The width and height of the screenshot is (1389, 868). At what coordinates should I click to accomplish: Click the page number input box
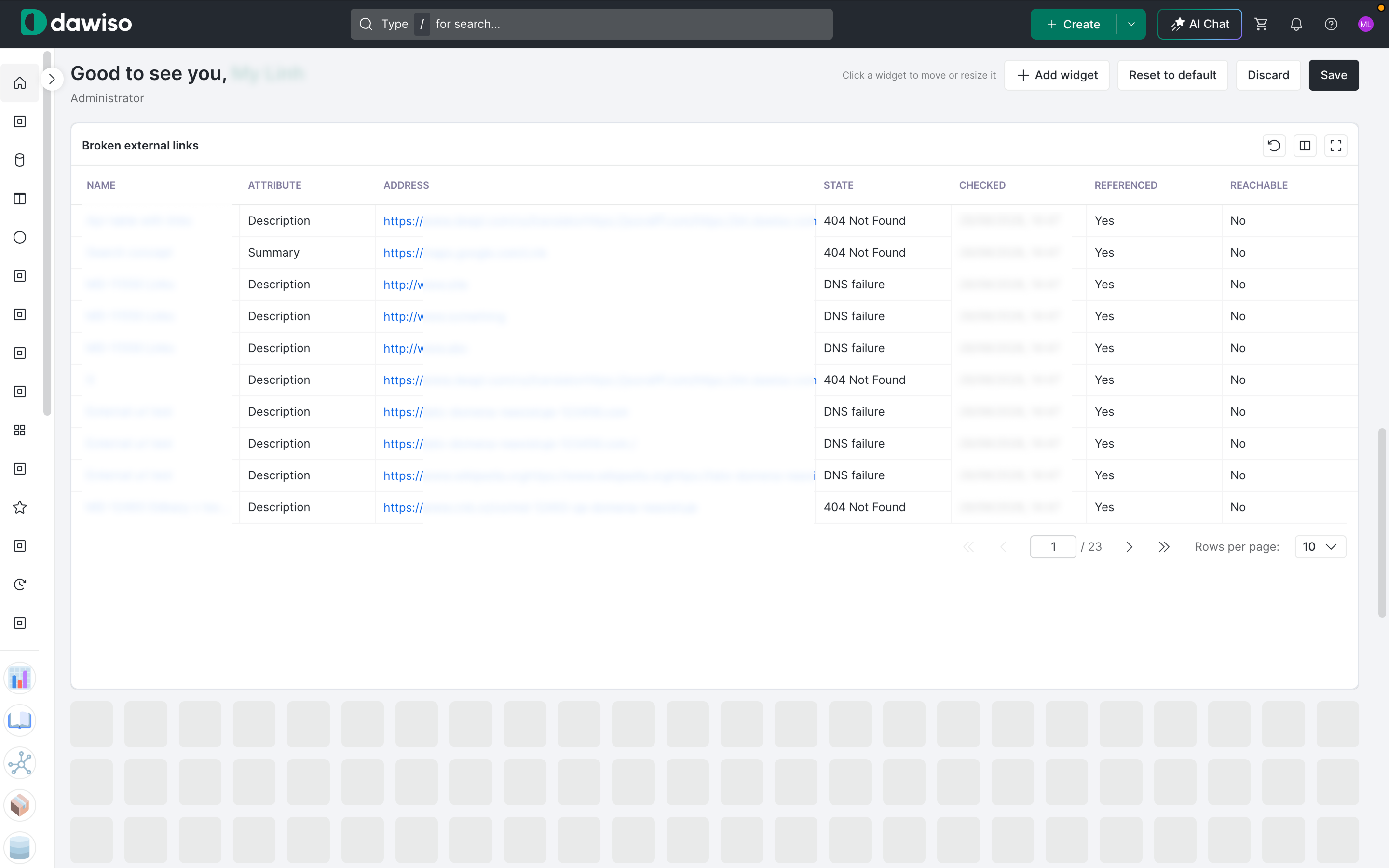pyautogui.click(x=1053, y=546)
